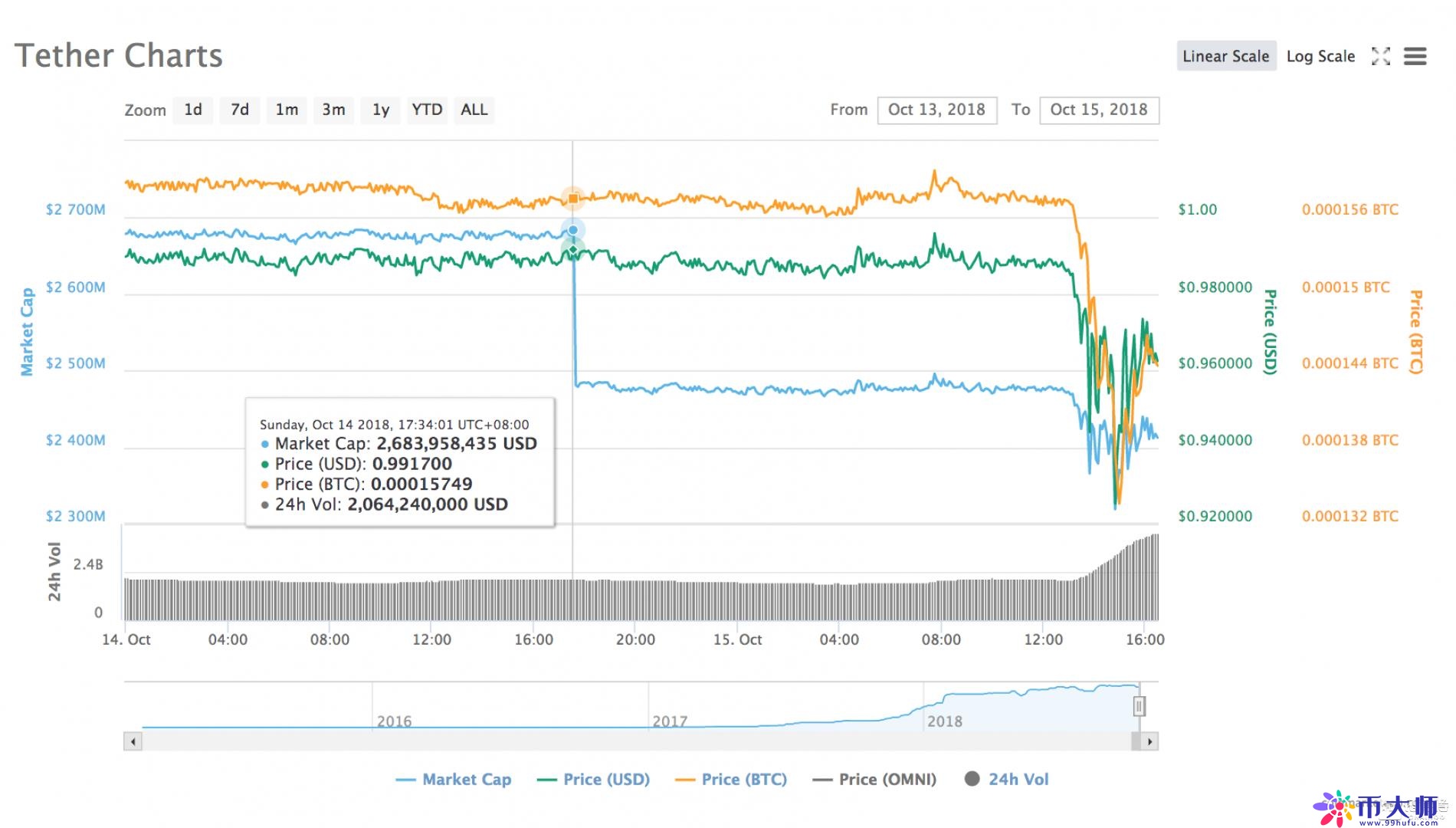Select Linear Scale option
This screenshot has height=828, width=1456.
[x=1225, y=56]
